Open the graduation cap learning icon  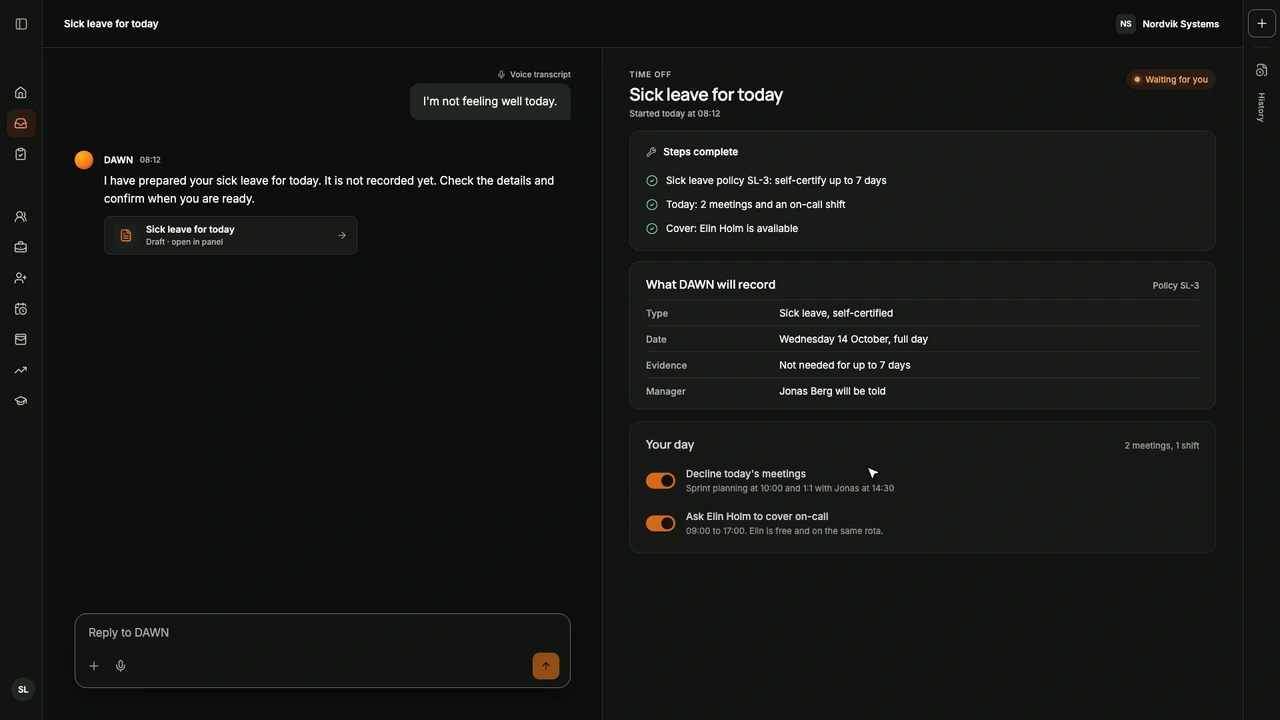tap(20, 401)
